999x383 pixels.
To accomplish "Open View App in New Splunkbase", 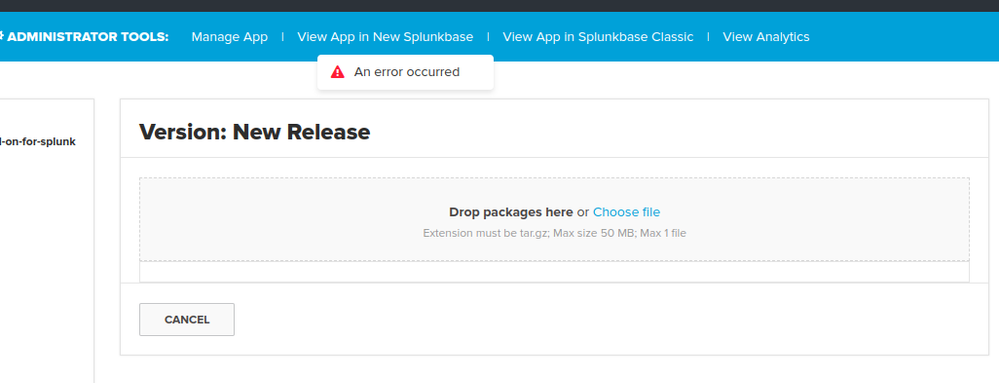I will tap(385, 37).
